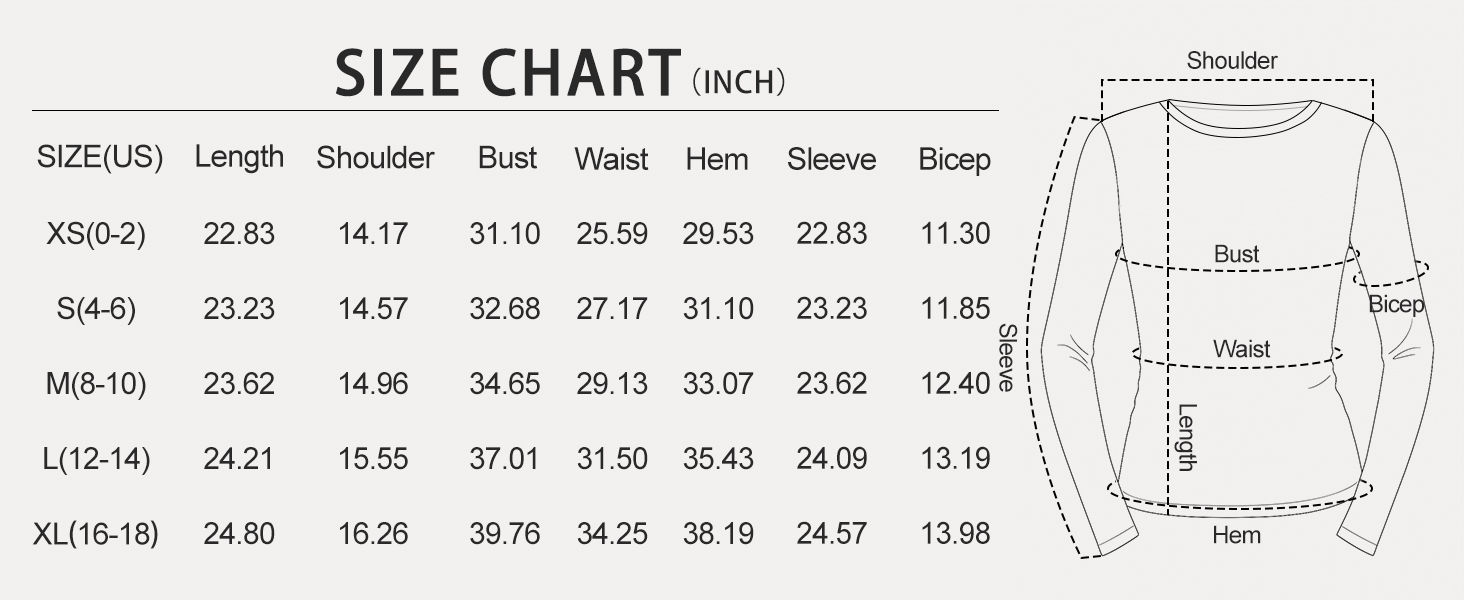Click the XL bust value 39.76
This screenshot has height=600, width=1464.
coord(505,534)
